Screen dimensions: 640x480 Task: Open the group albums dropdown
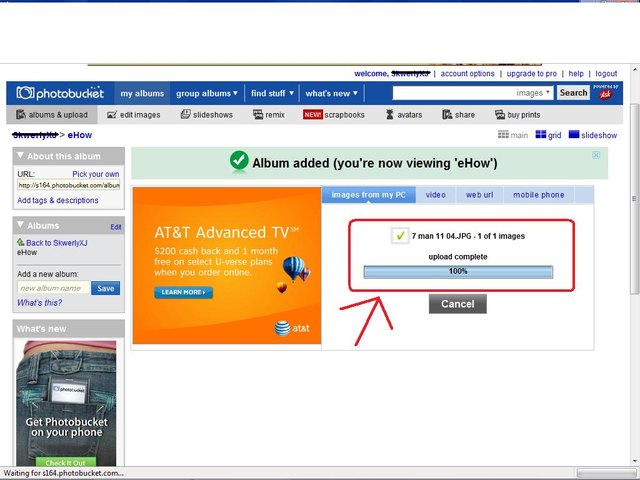click(207, 93)
